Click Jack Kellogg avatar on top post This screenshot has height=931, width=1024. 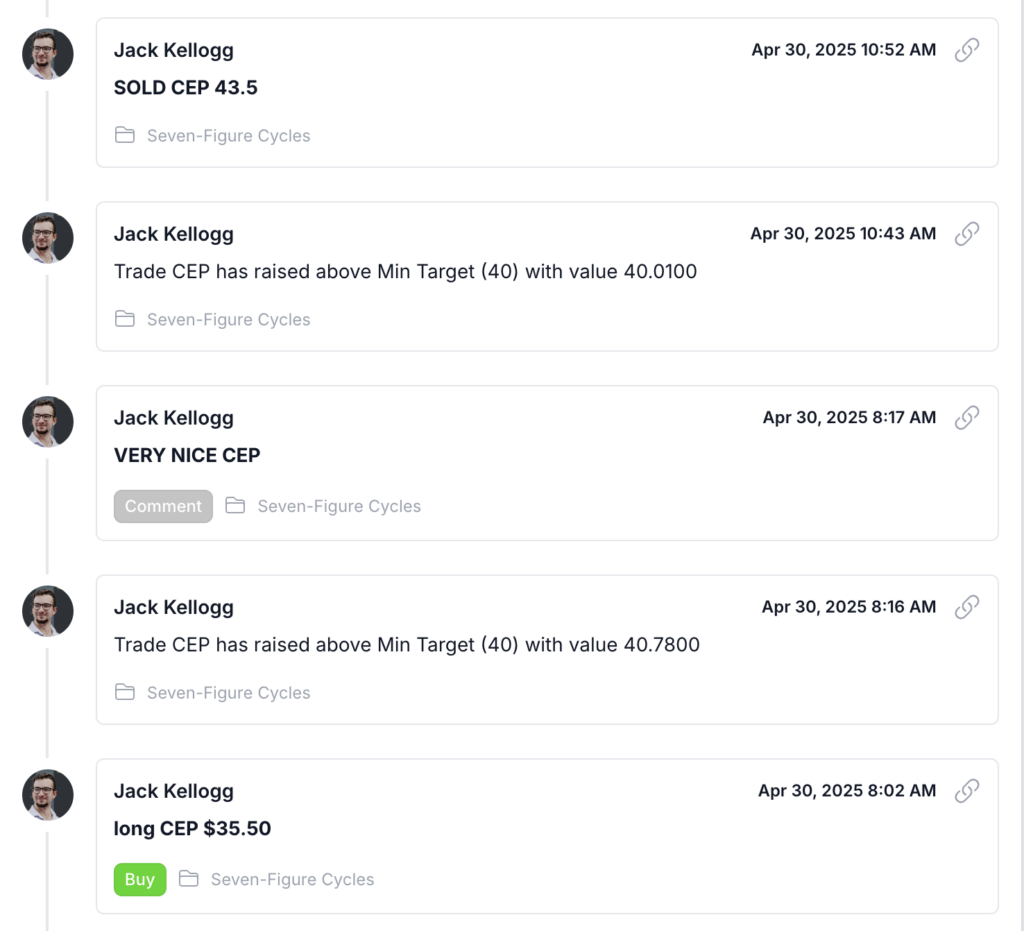(48, 54)
